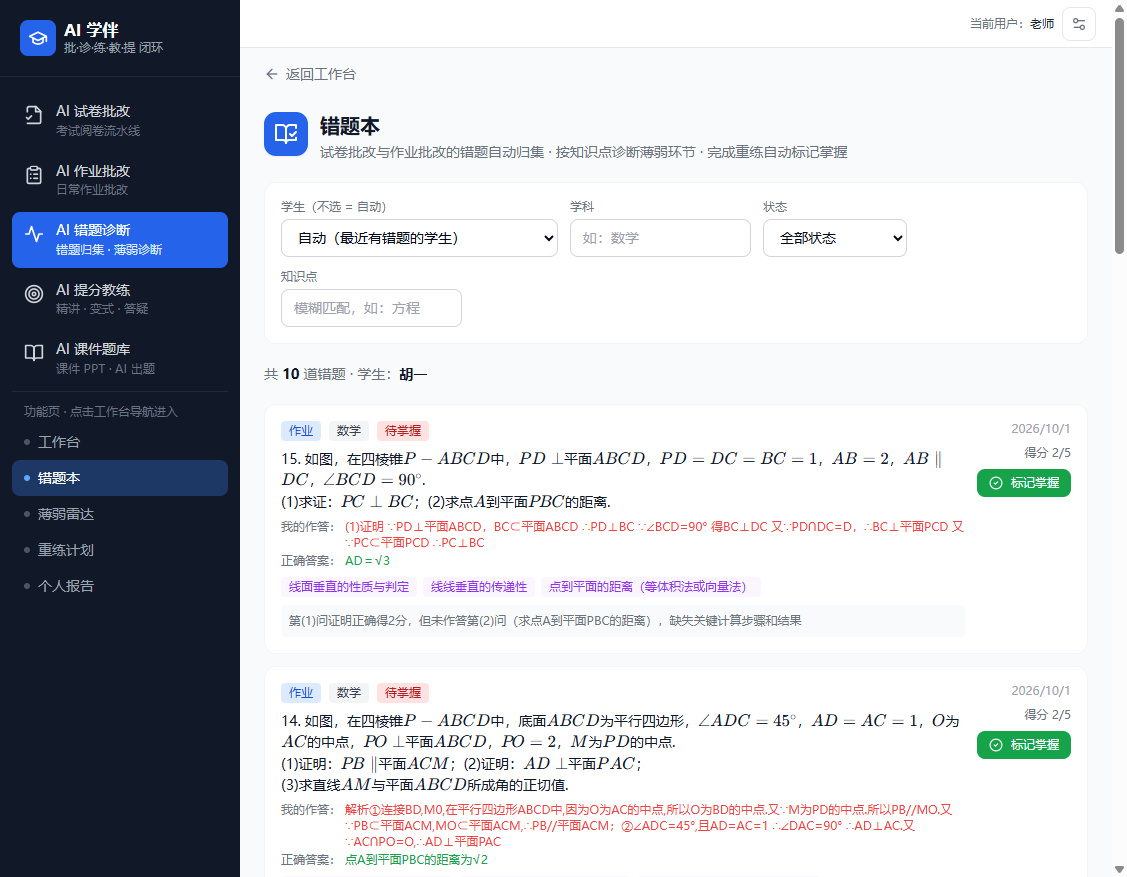The image size is (1127, 877).
Task: Mark question 15 as mastered with 标记掌握
Action: point(1024,483)
